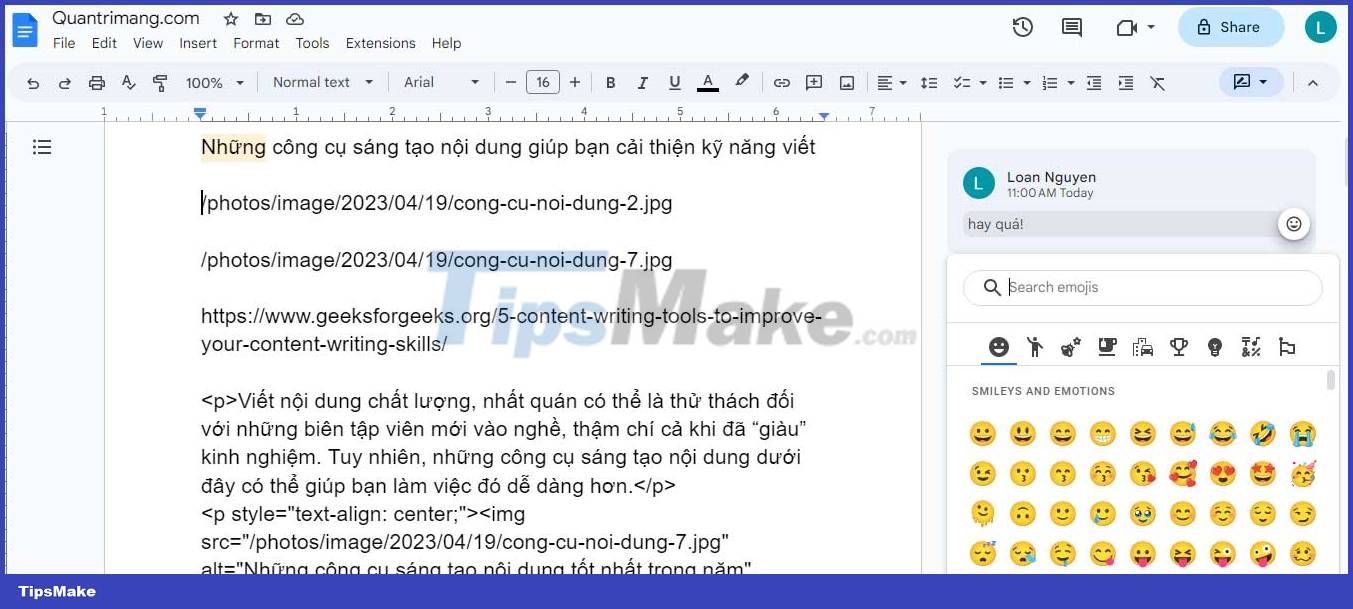Expand the Normal text style dropdown
Screen dimensions: 1353x609
[322, 82]
